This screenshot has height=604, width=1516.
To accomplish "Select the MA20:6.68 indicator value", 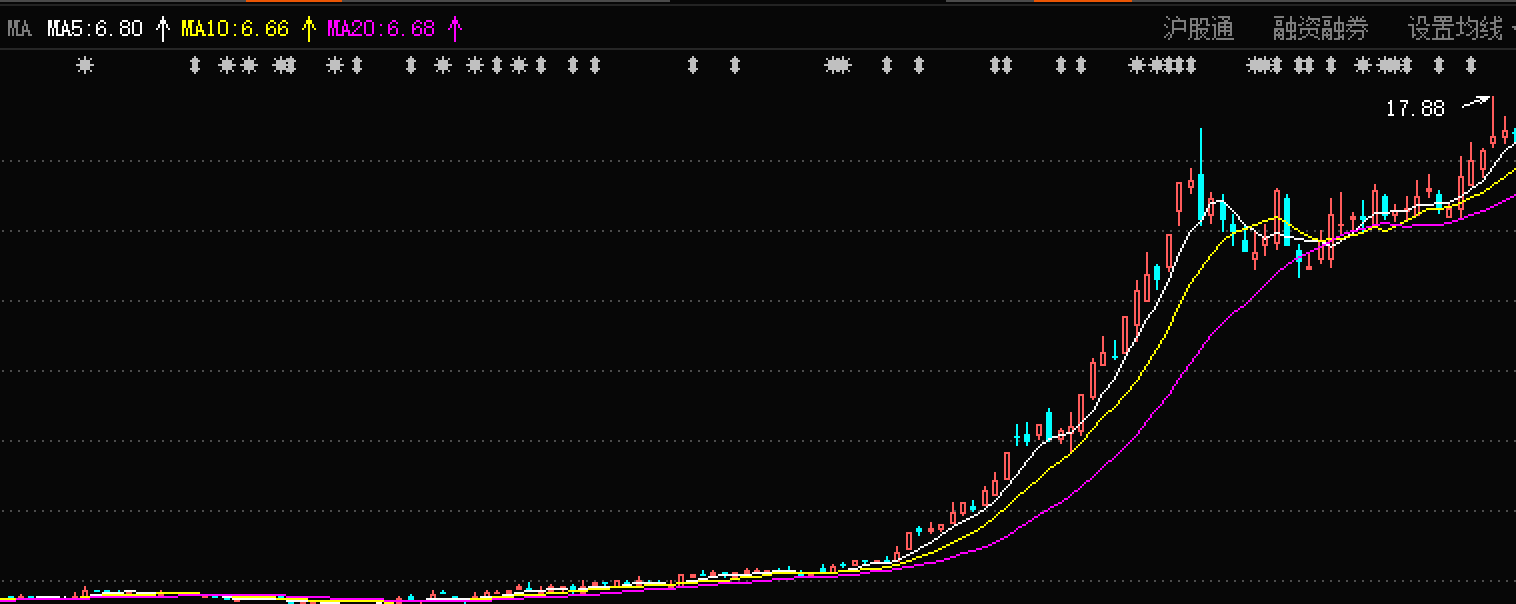I will coord(381,29).
